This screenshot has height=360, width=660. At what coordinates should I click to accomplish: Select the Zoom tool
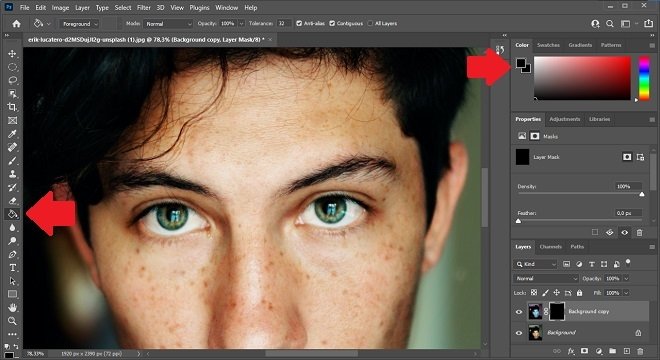12,321
